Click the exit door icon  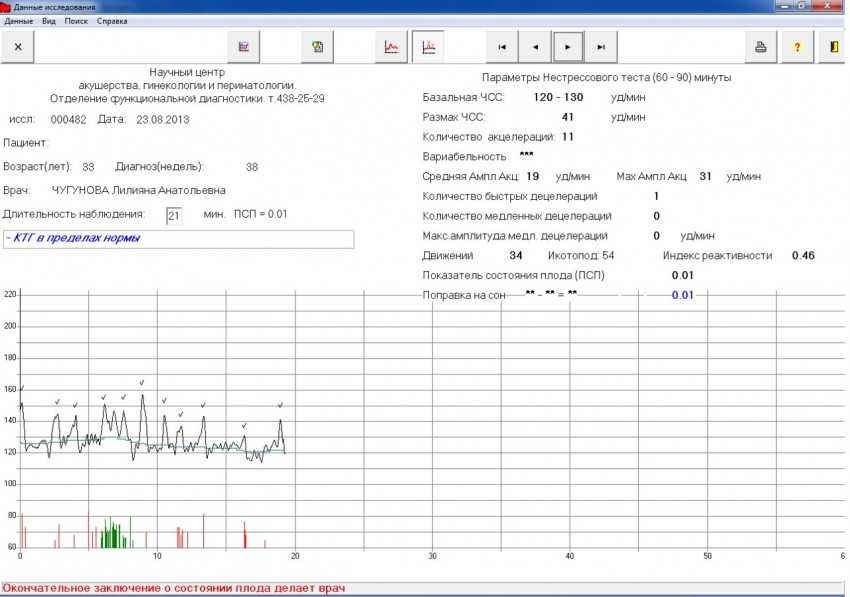coord(832,47)
